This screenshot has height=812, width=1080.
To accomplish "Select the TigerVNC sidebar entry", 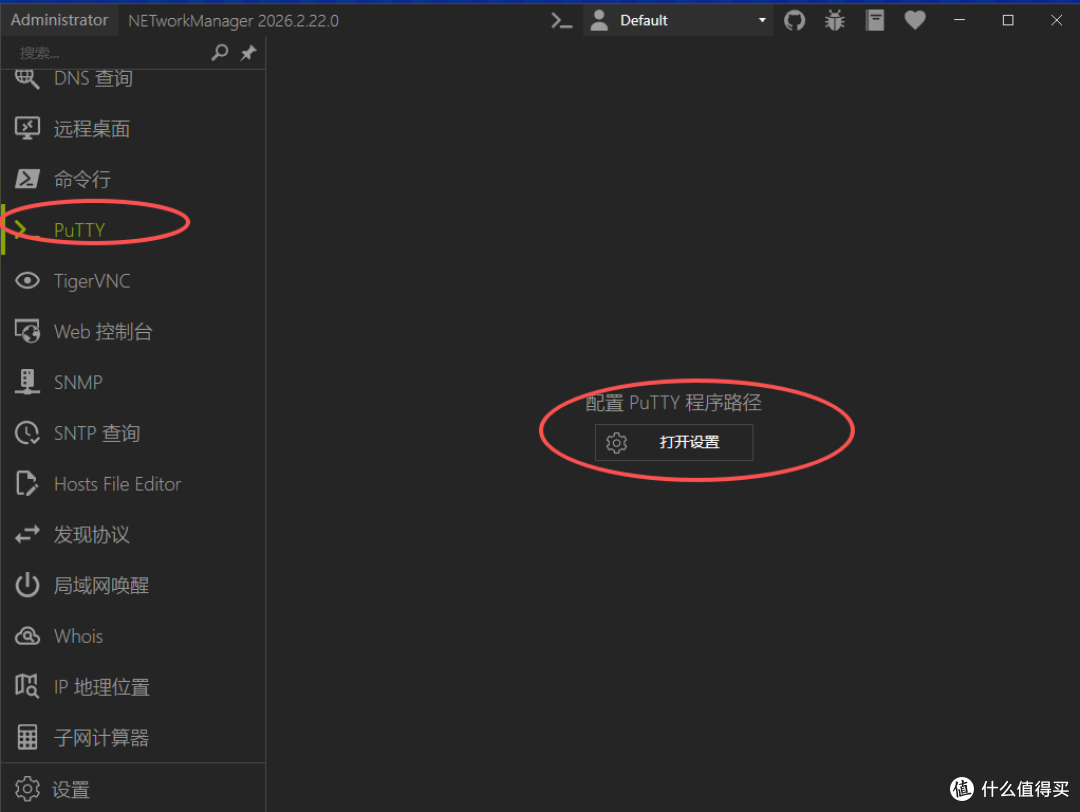I will (x=133, y=280).
